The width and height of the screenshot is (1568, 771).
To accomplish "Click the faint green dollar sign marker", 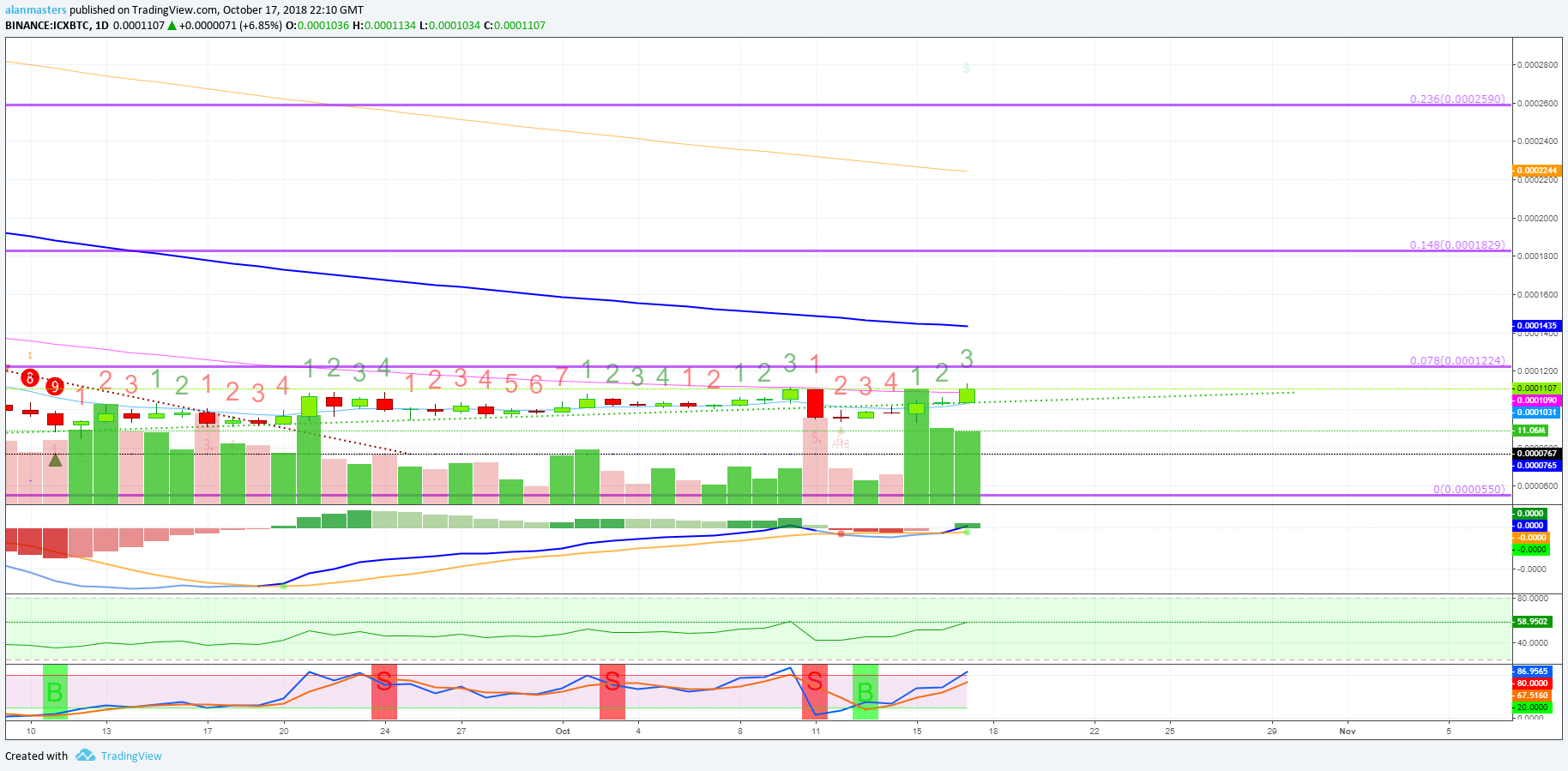I will [967, 68].
